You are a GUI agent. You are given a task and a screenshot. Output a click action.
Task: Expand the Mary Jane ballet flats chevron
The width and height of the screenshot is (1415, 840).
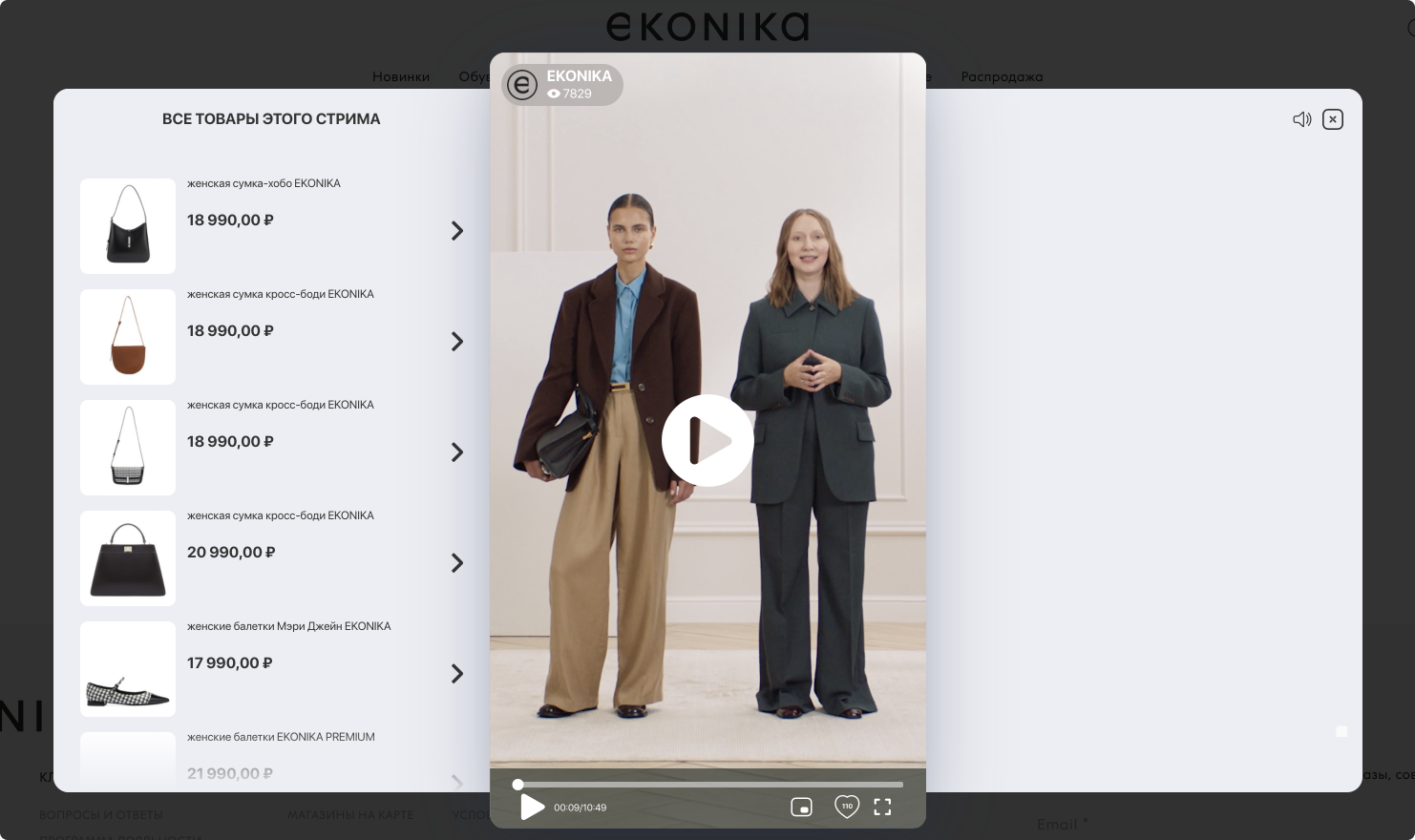coord(456,674)
